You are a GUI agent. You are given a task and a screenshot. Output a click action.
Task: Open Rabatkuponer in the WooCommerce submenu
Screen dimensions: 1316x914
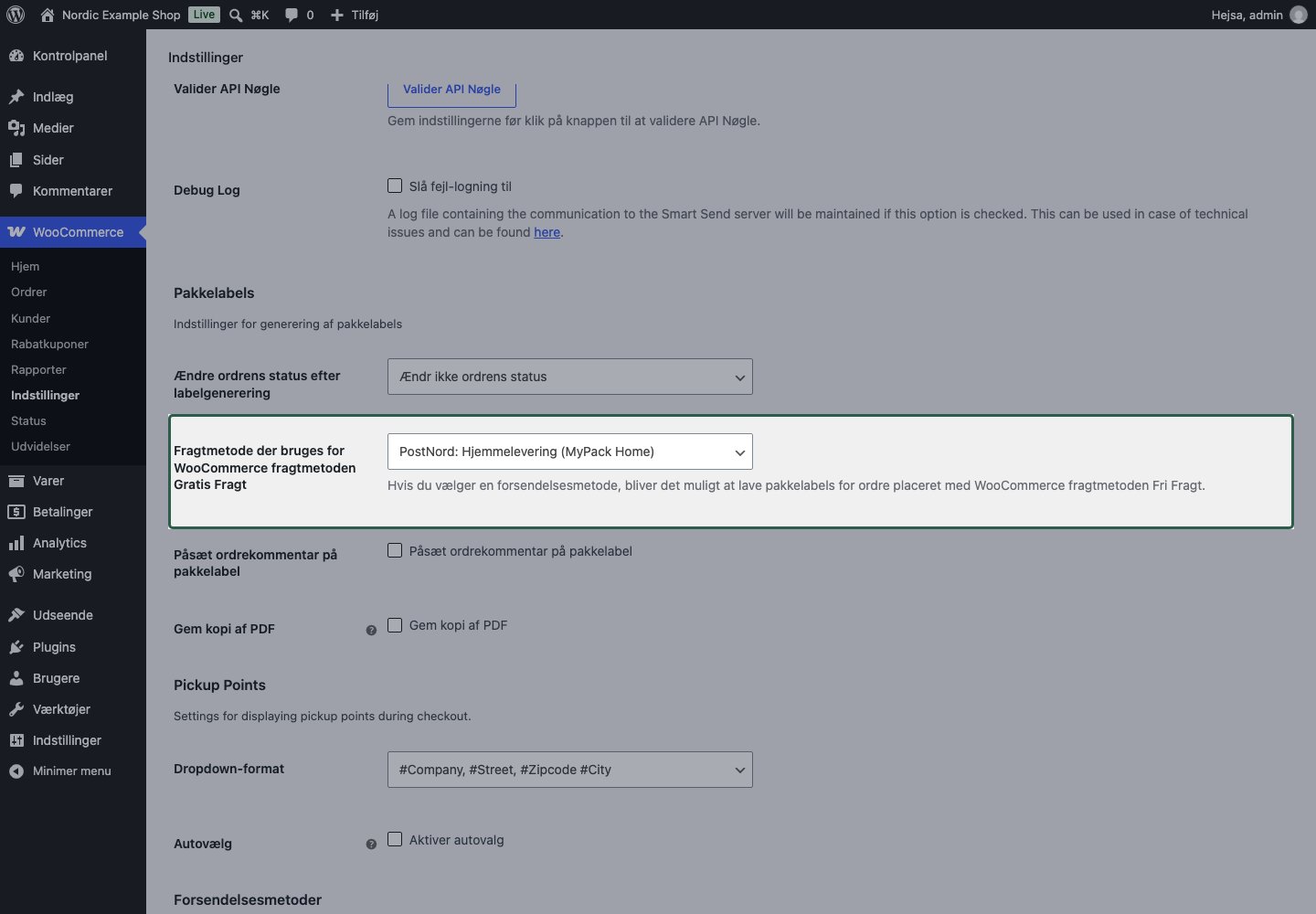tap(50, 345)
